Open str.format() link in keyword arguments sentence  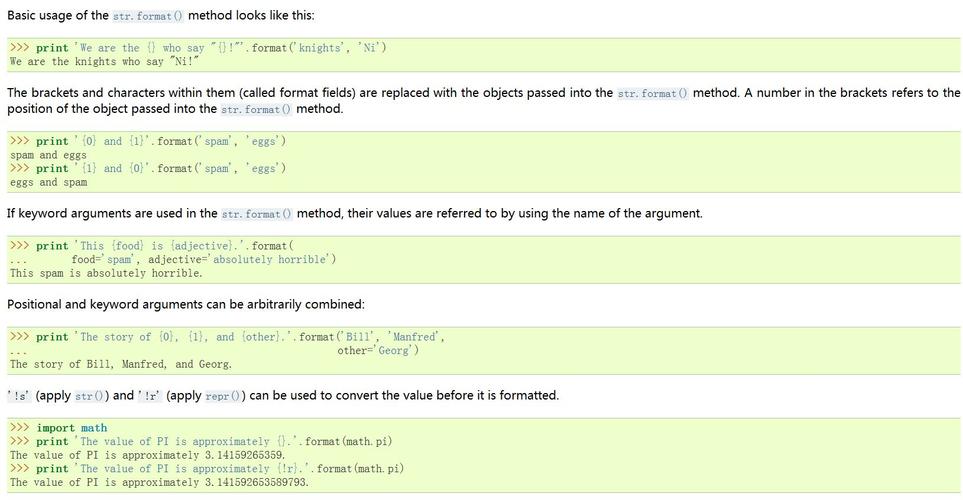coord(257,214)
